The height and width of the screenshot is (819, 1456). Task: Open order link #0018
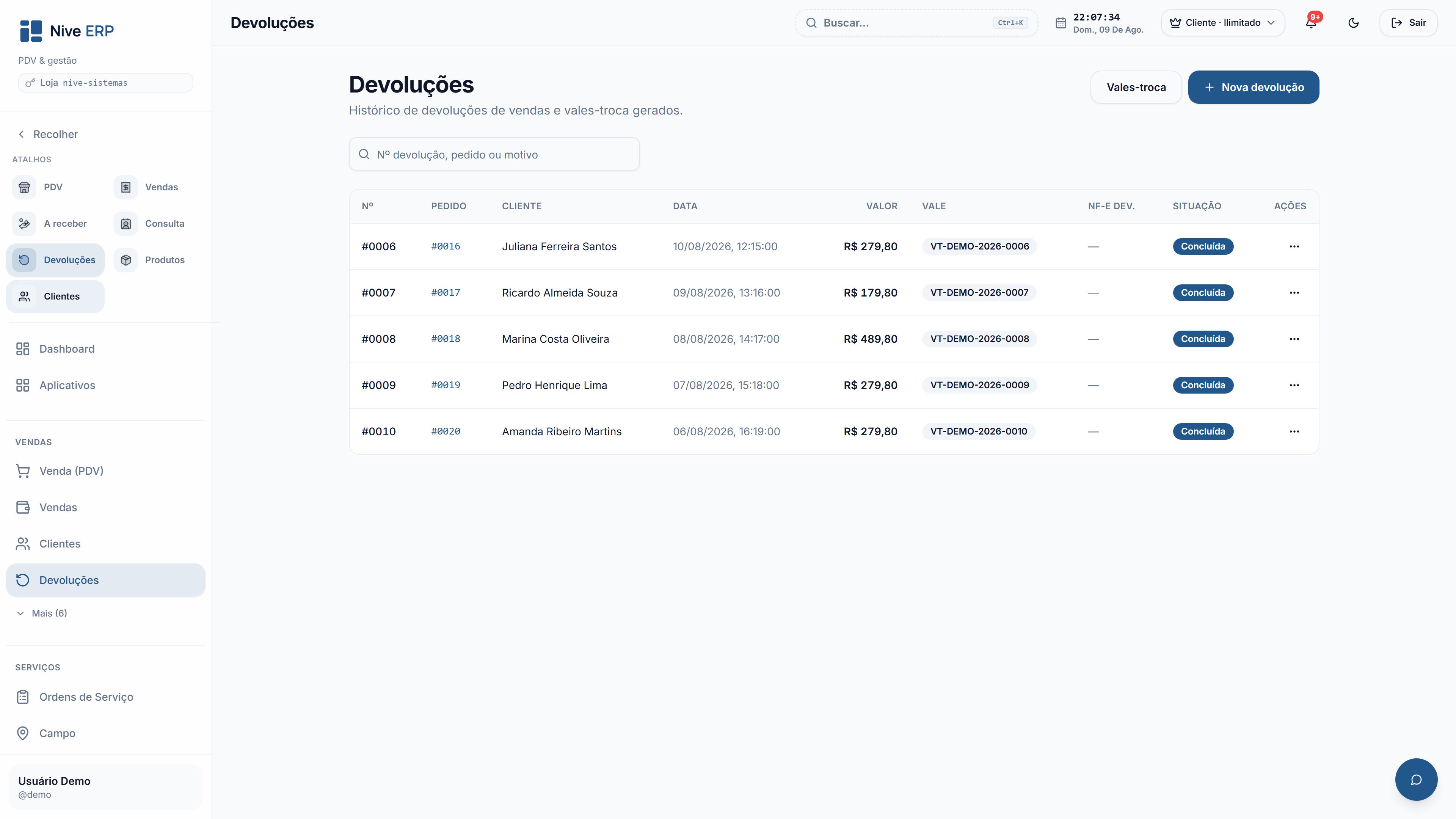point(446,339)
